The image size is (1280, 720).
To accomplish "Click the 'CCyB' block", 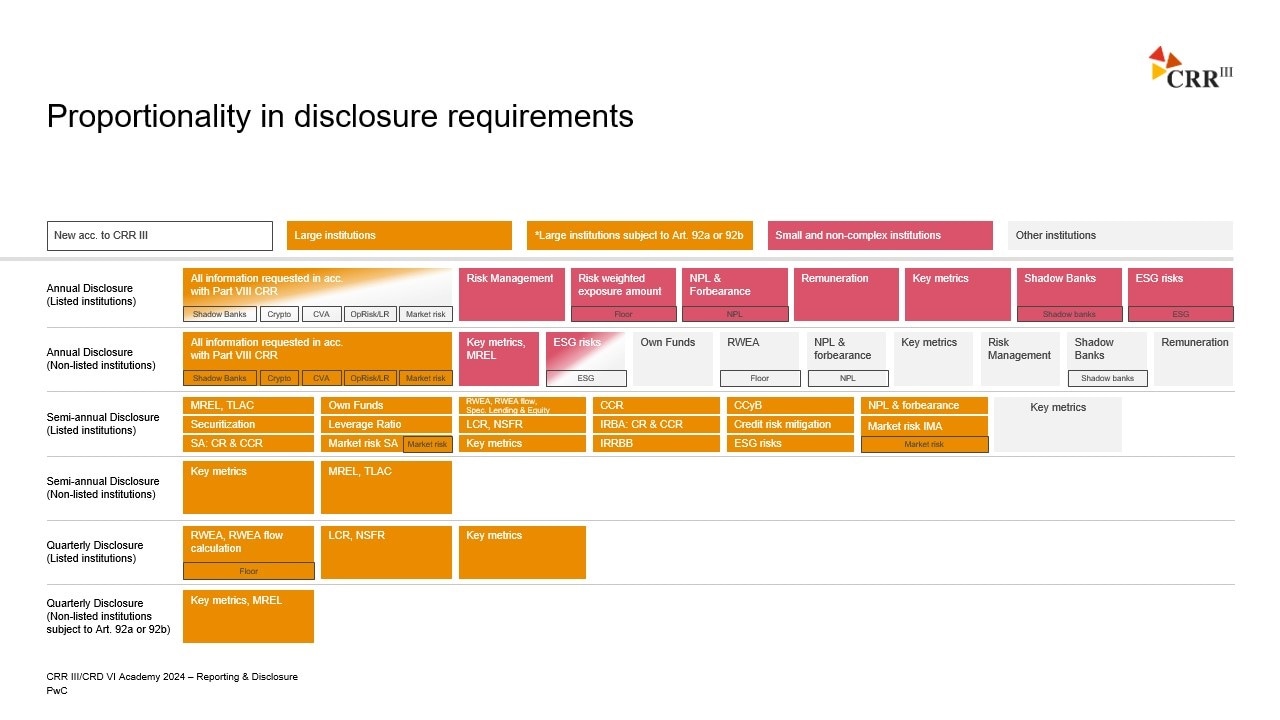I will [789, 406].
